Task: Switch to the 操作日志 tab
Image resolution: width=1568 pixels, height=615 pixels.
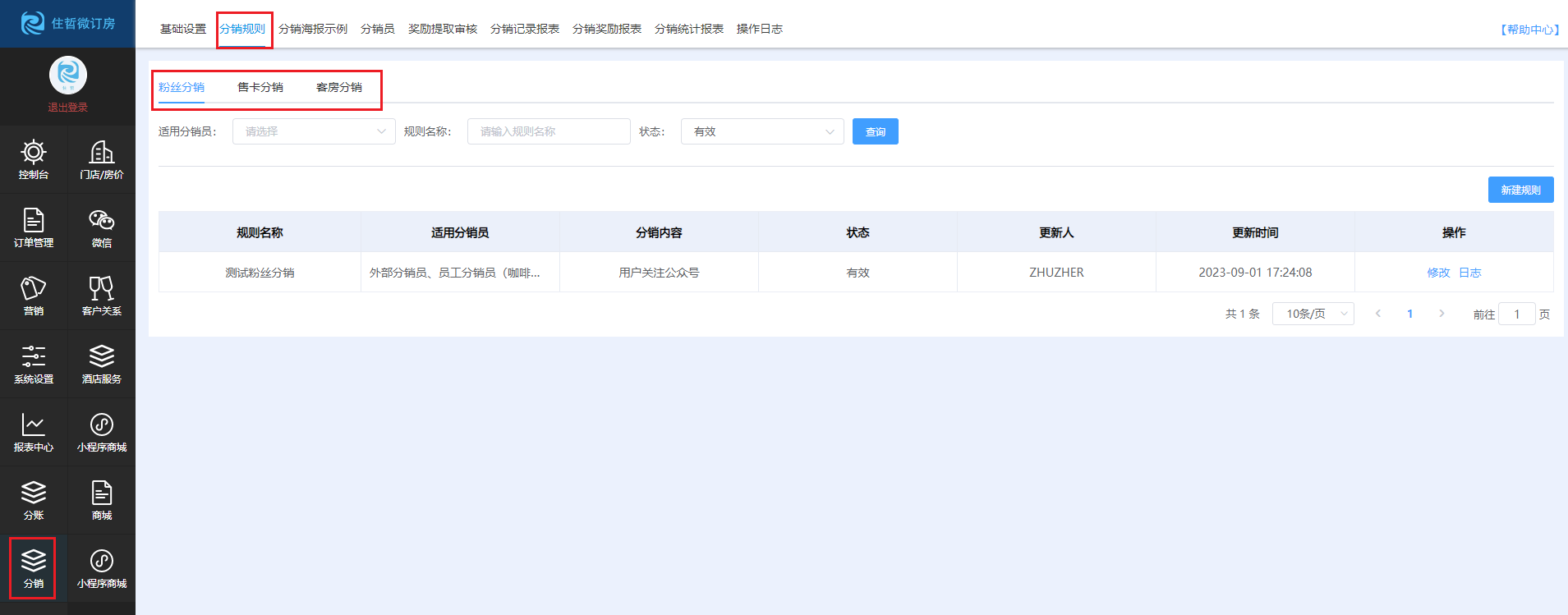Action: click(x=760, y=29)
